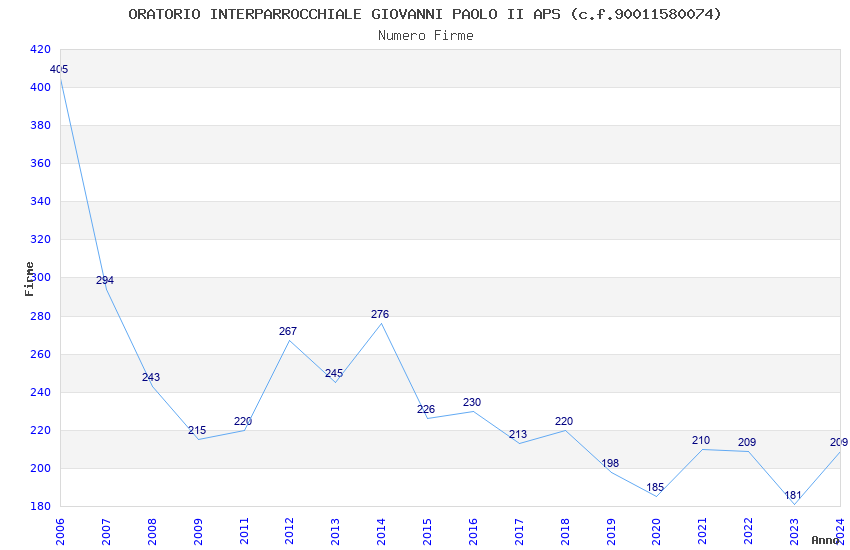Select the 220 data label above year 2011

point(243,421)
